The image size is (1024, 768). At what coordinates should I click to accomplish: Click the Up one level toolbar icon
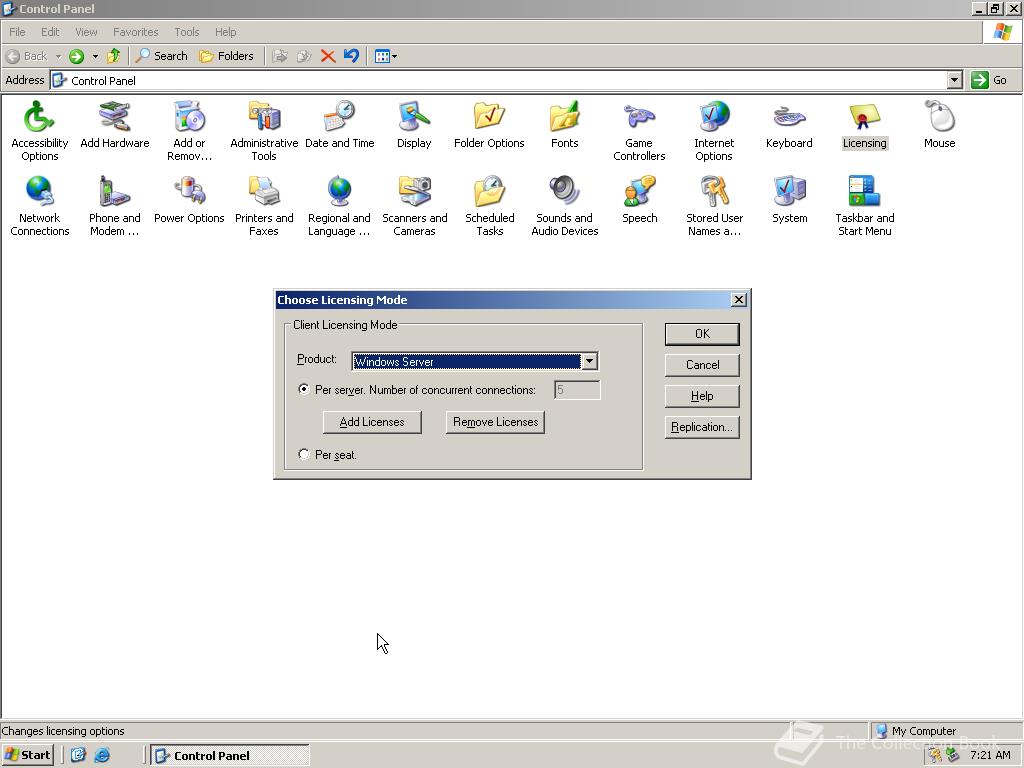tap(114, 56)
